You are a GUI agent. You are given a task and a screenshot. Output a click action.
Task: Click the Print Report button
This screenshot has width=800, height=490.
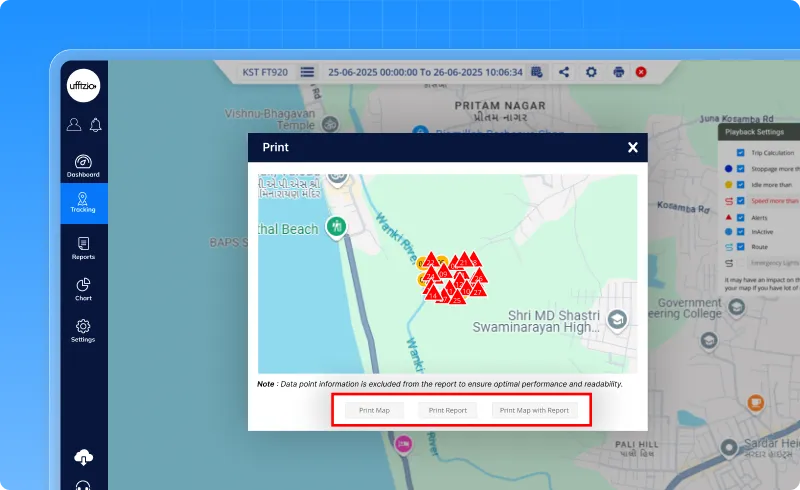click(x=447, y=410)
